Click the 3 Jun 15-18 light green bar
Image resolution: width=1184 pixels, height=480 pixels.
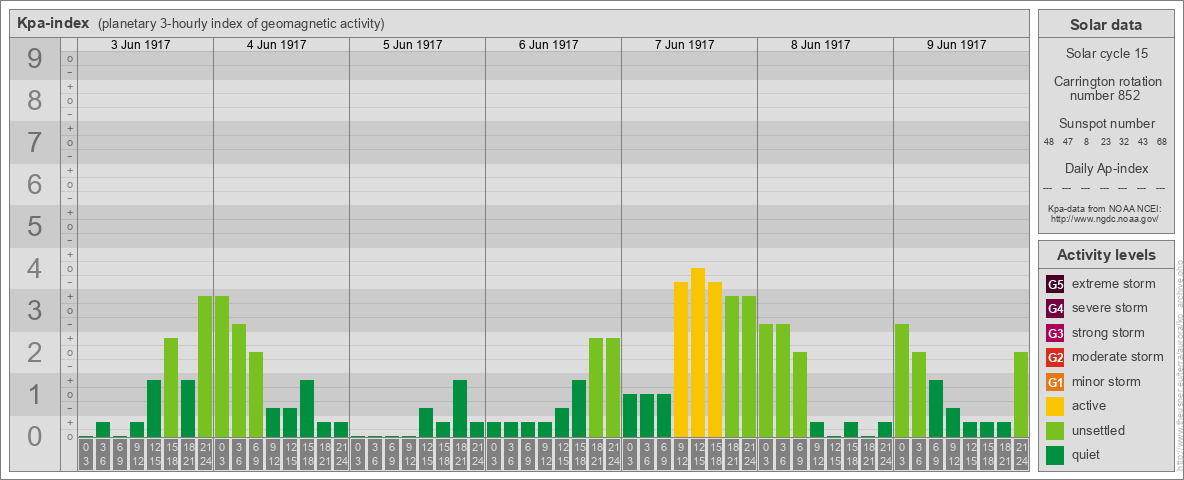pos(171,388)
